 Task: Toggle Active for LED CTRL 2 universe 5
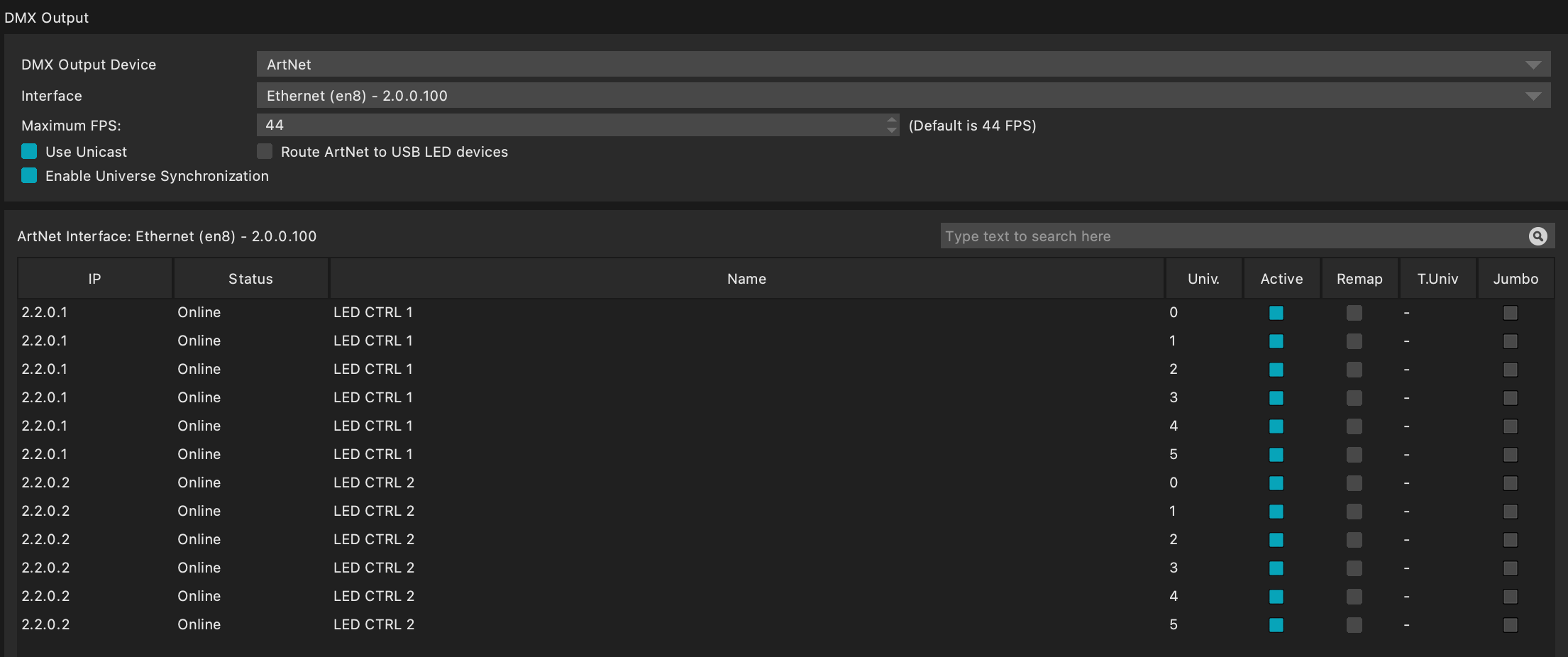click(1276, 625)
